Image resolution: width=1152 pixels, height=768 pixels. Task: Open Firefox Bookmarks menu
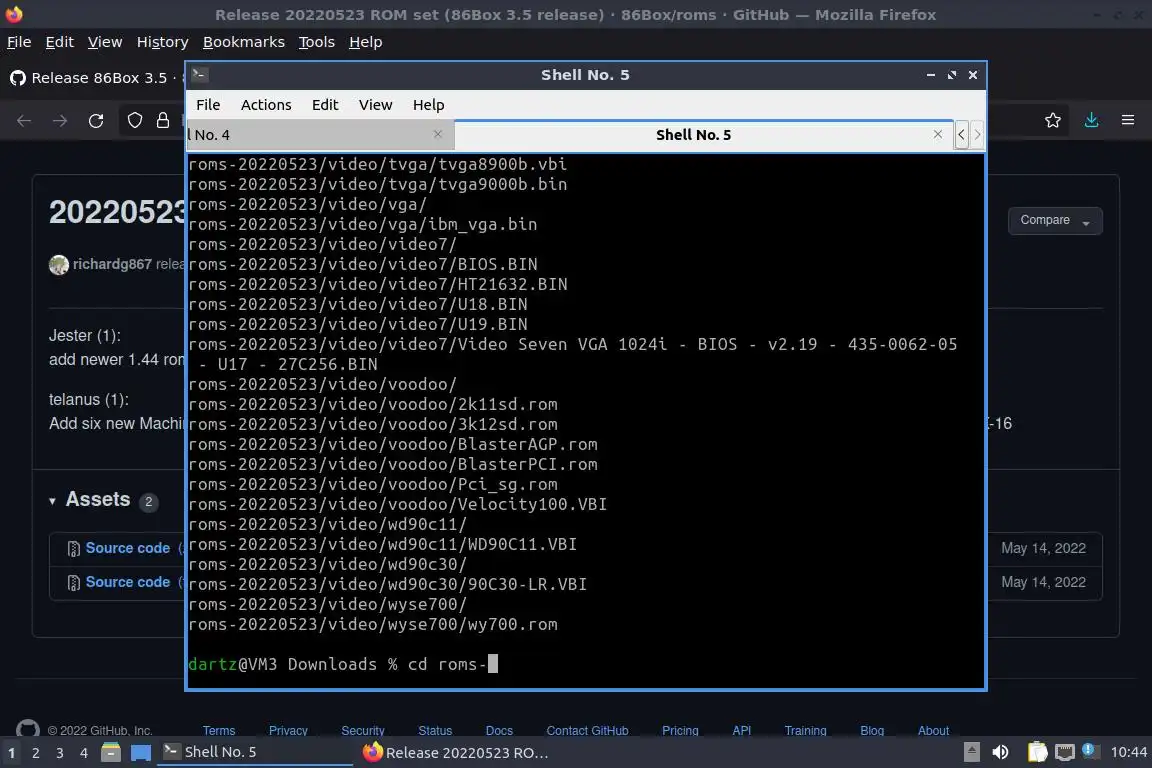point(243,42)
